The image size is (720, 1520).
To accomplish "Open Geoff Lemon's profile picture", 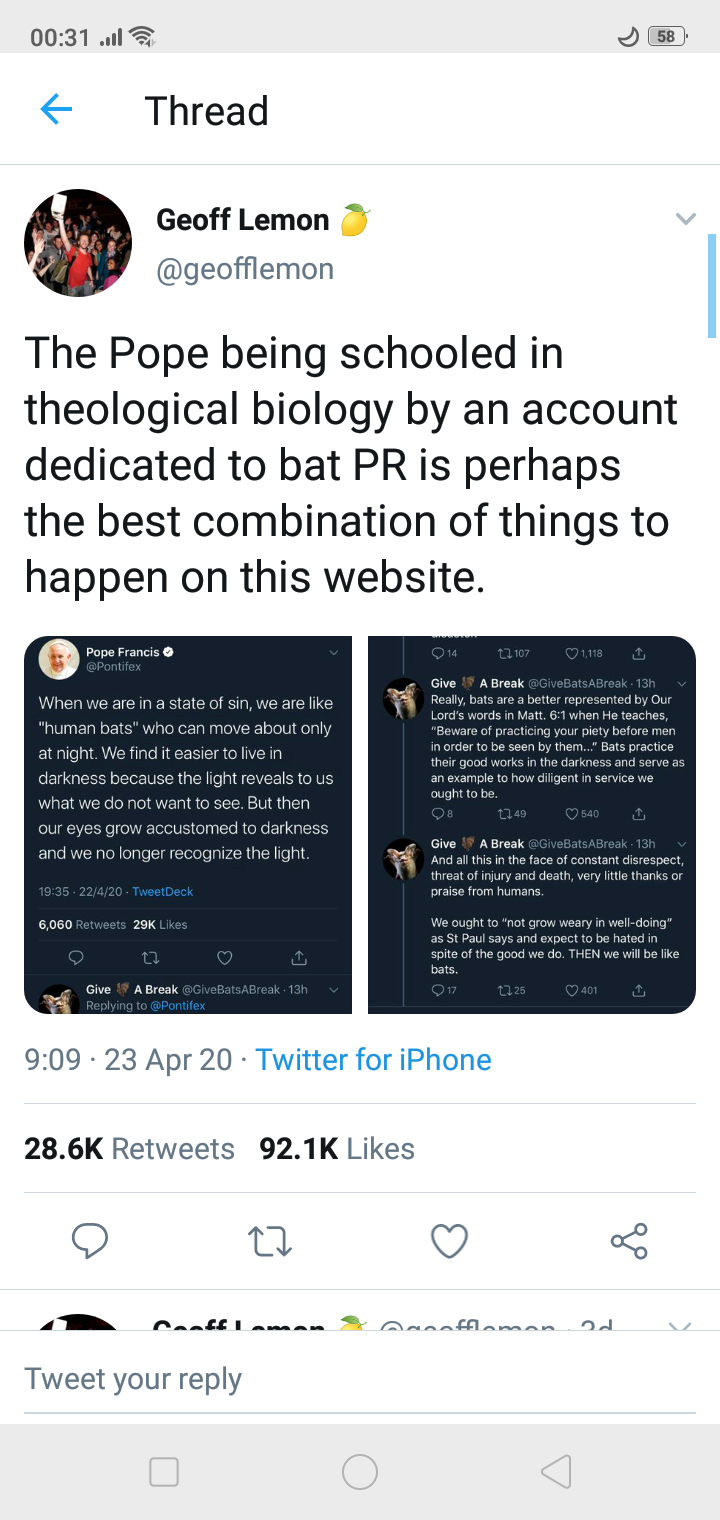I will tap(78, 243).
